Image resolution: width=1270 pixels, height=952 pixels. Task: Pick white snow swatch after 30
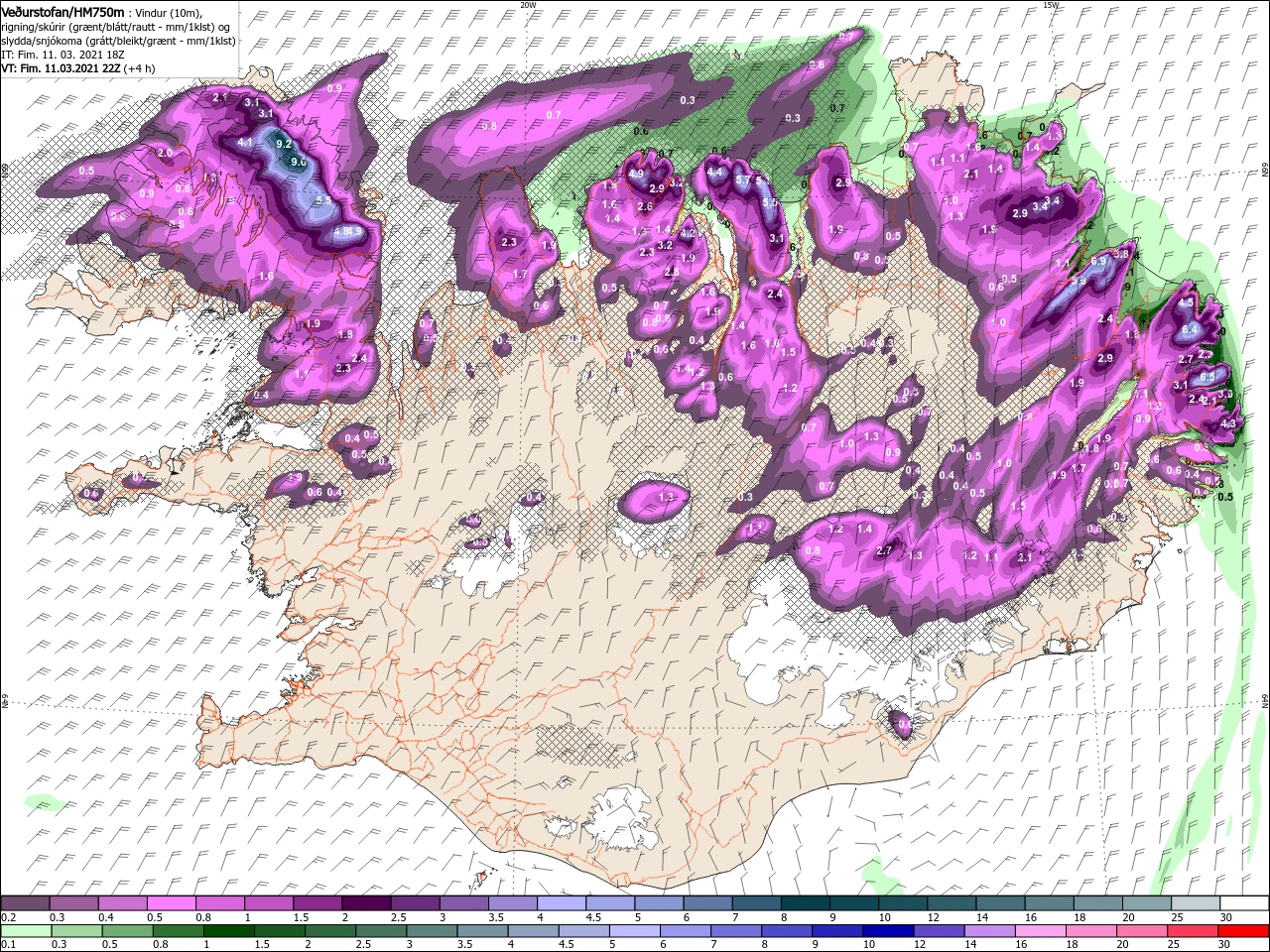[1243, 903]
